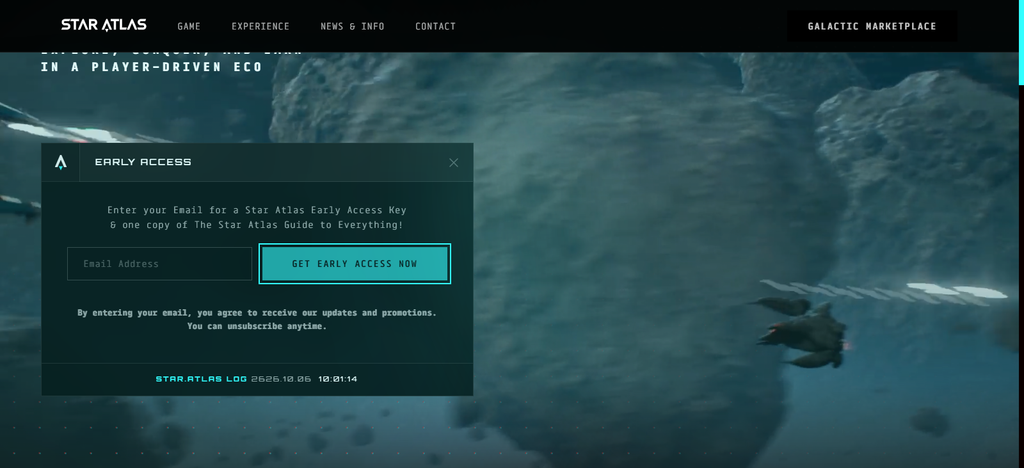Open the Experience menu
Screen dimensions: 1024x468
coord(260,27)
